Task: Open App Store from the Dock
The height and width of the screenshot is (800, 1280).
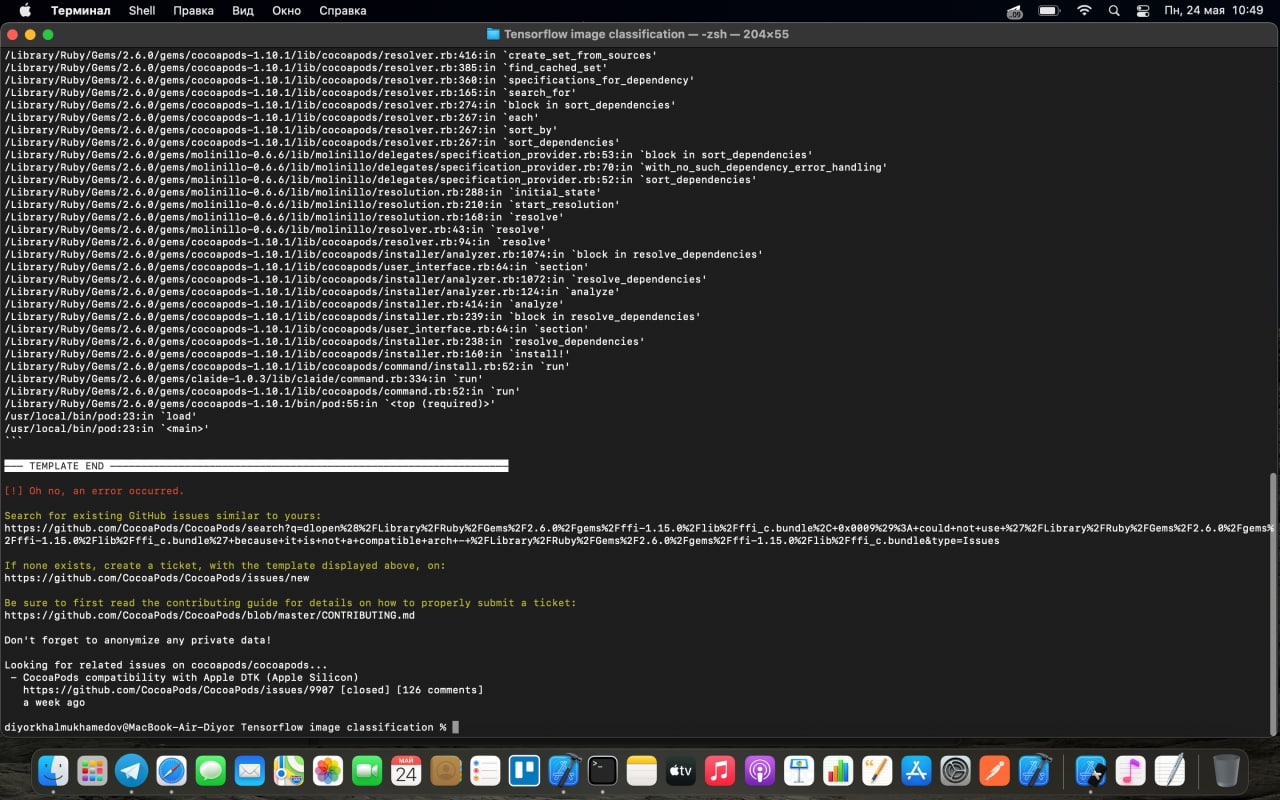Action: coord(917,770)
